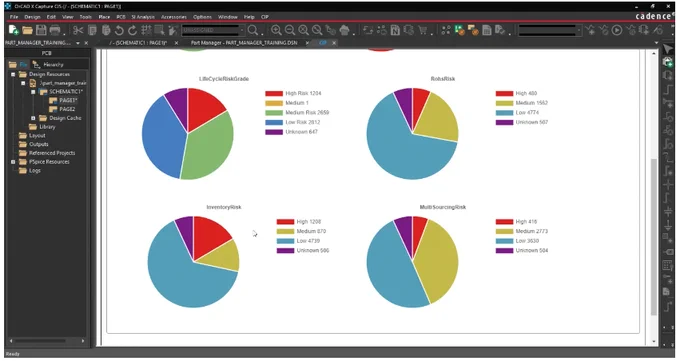The image size is (680, 361).
Task: Click the green PCB check icon
Action: [x=459, y=30]
